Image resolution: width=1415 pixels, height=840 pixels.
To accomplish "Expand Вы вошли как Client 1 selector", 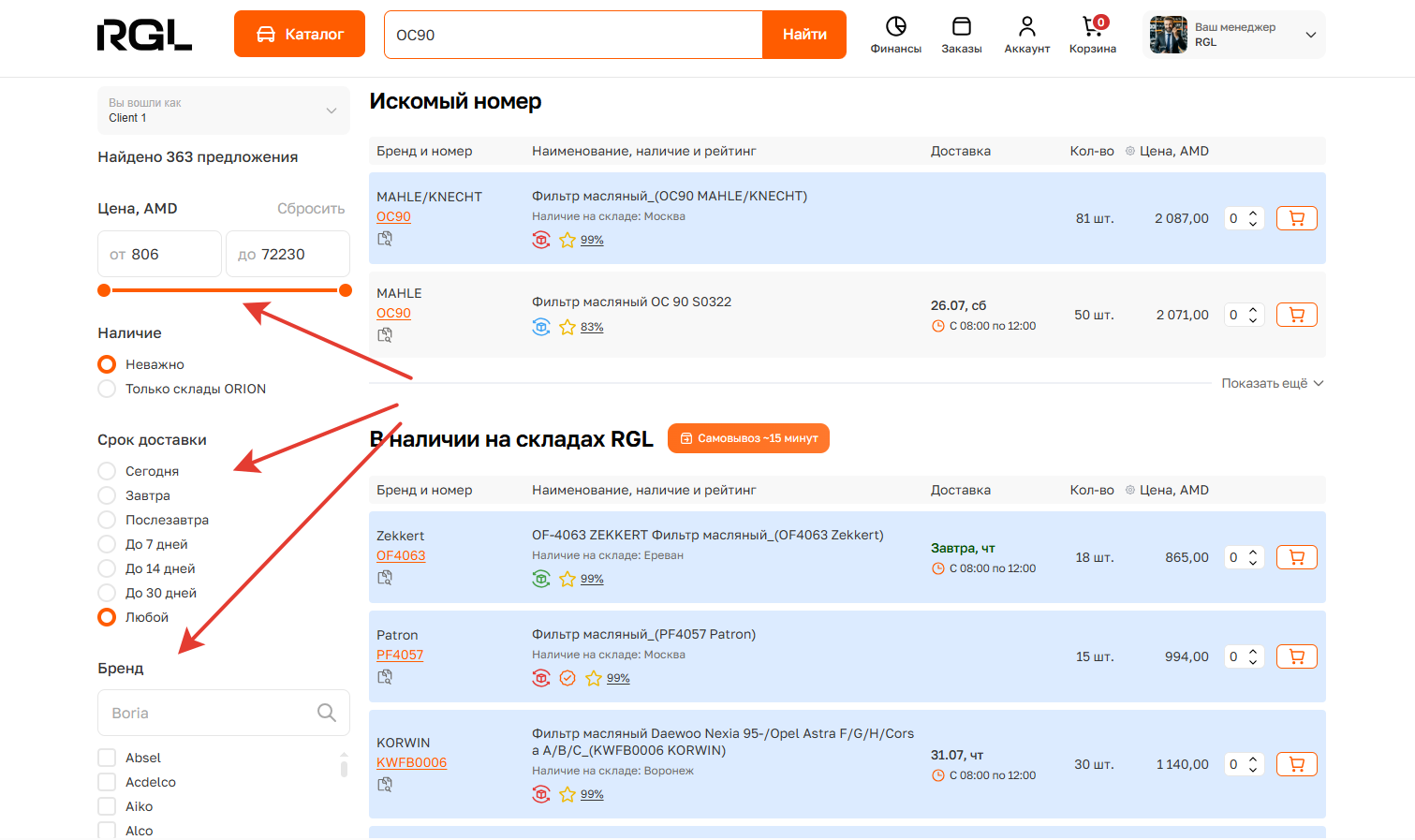I will pyautogui.click(x=224, y=111).
